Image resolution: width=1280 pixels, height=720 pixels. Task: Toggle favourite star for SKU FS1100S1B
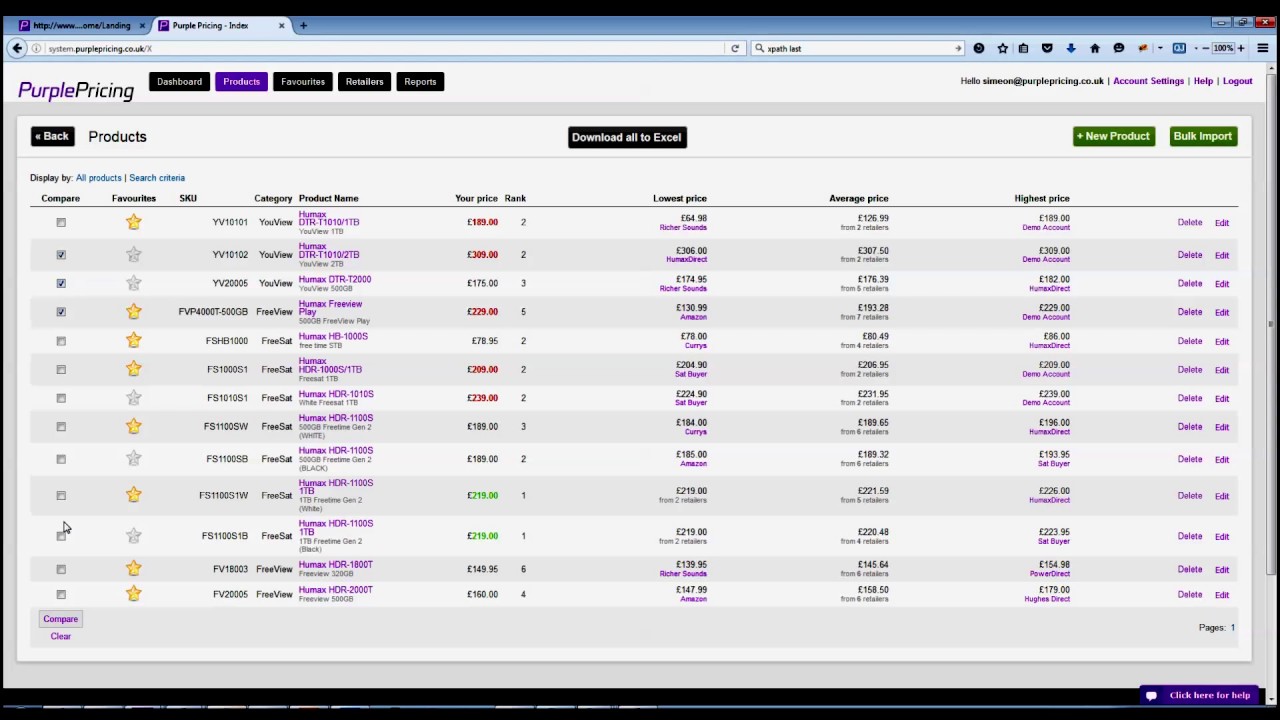coord(134,536)
